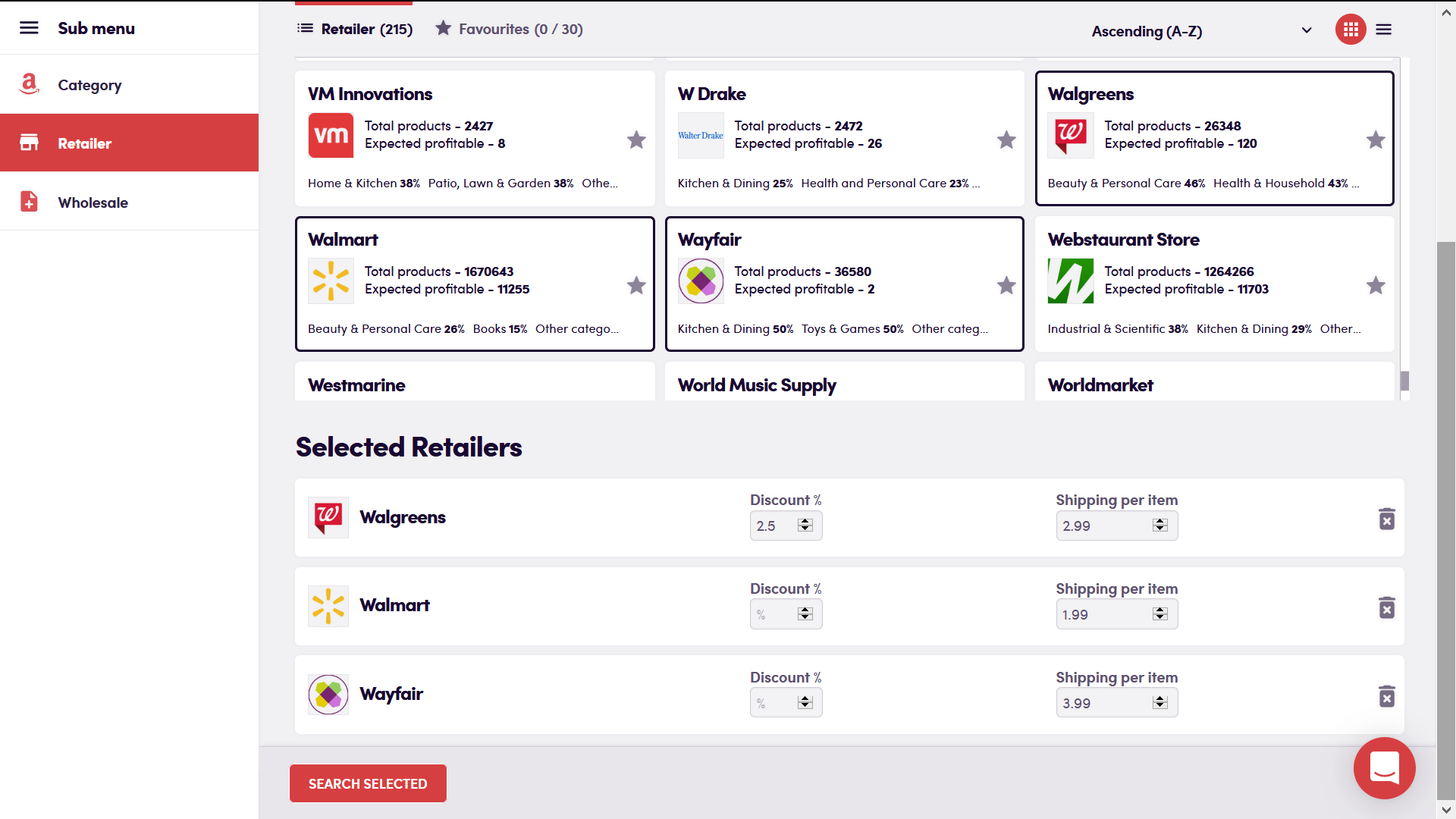Open the Sub menu hamburger icon

click(x=29, y=28)
